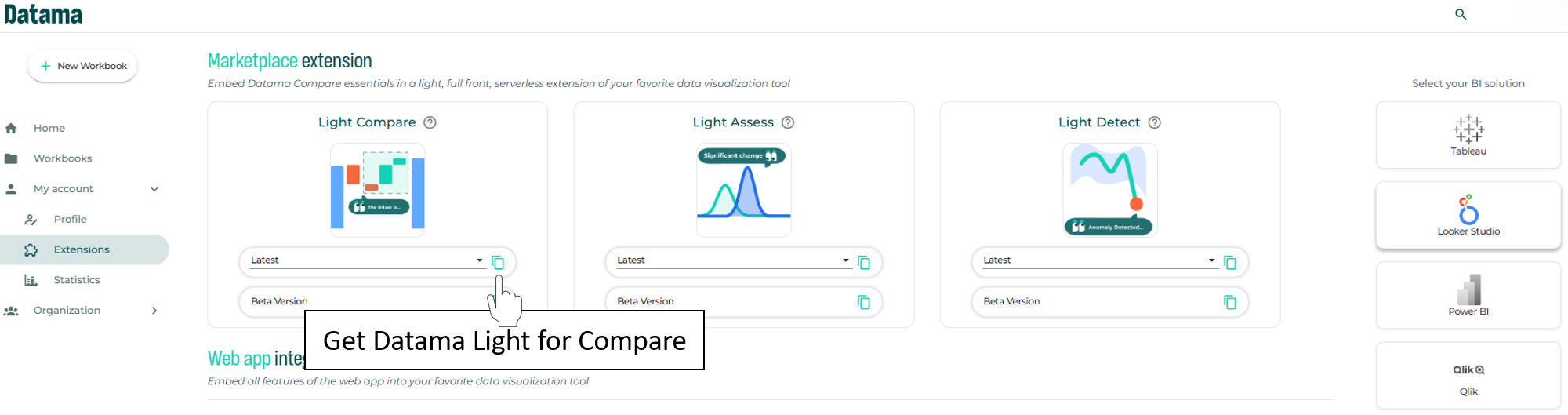
Task: Show help for Light Compare
Action: tap(430, 122)
